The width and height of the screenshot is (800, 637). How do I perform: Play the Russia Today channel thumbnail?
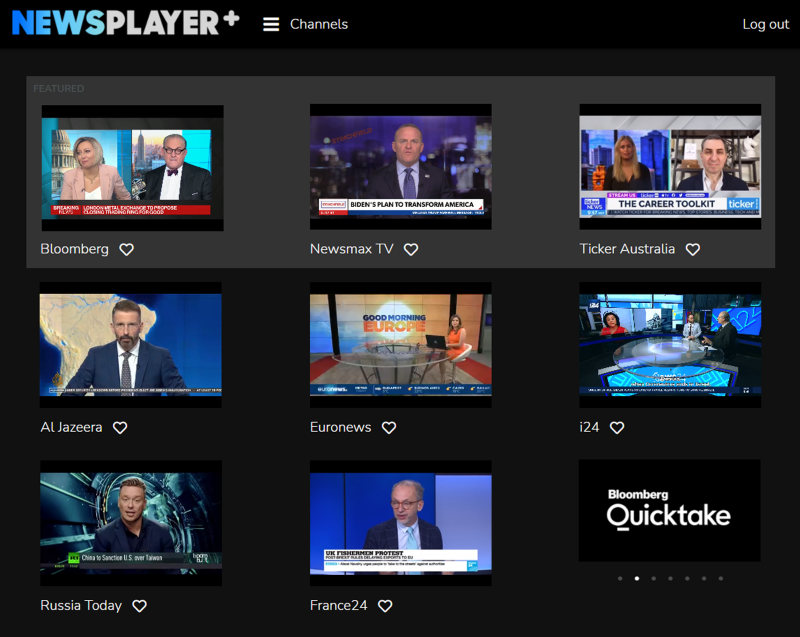point(131,523)
